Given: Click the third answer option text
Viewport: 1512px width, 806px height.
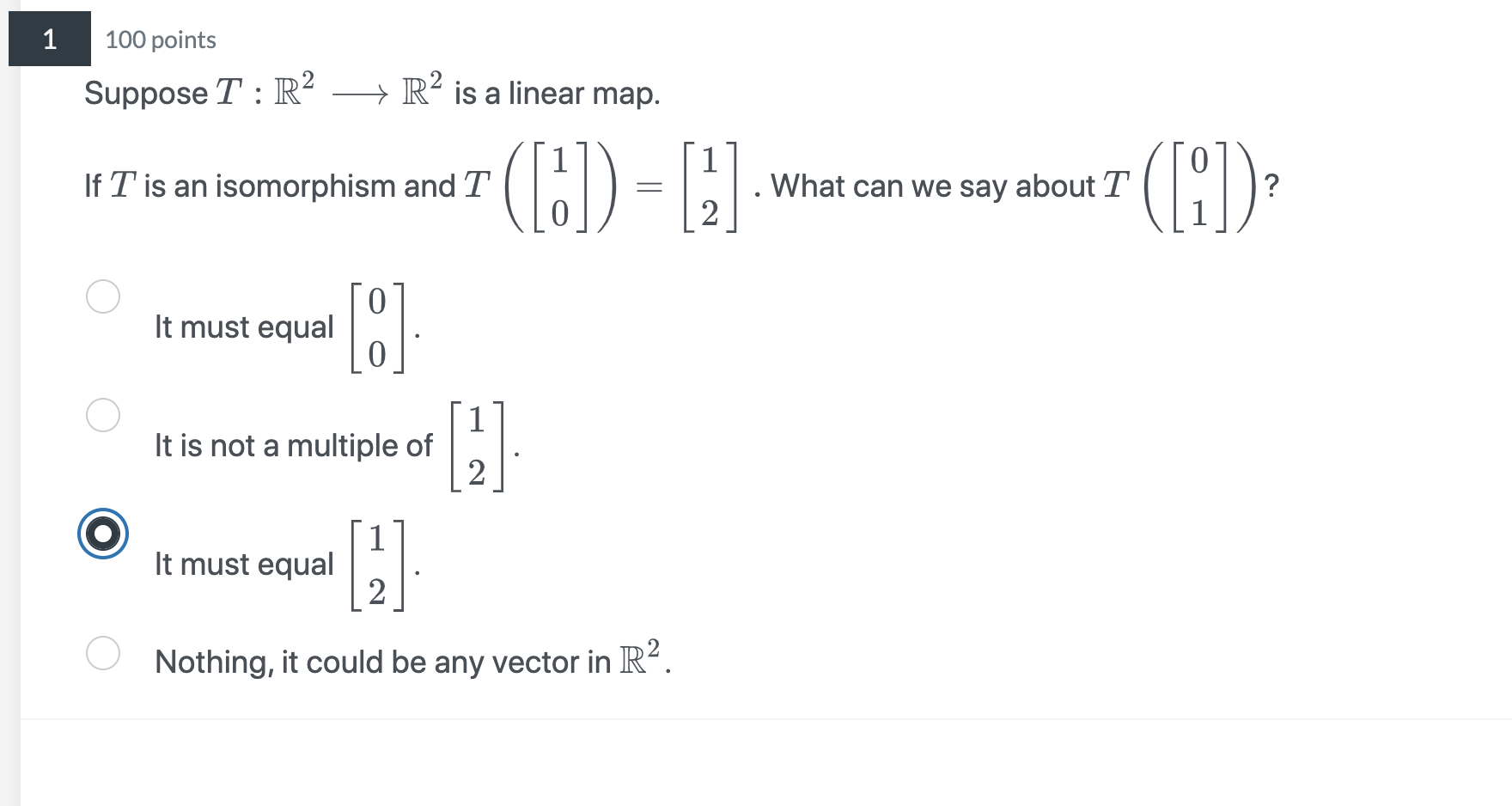Looking at the screenshot, I should [x=244, y=564].
